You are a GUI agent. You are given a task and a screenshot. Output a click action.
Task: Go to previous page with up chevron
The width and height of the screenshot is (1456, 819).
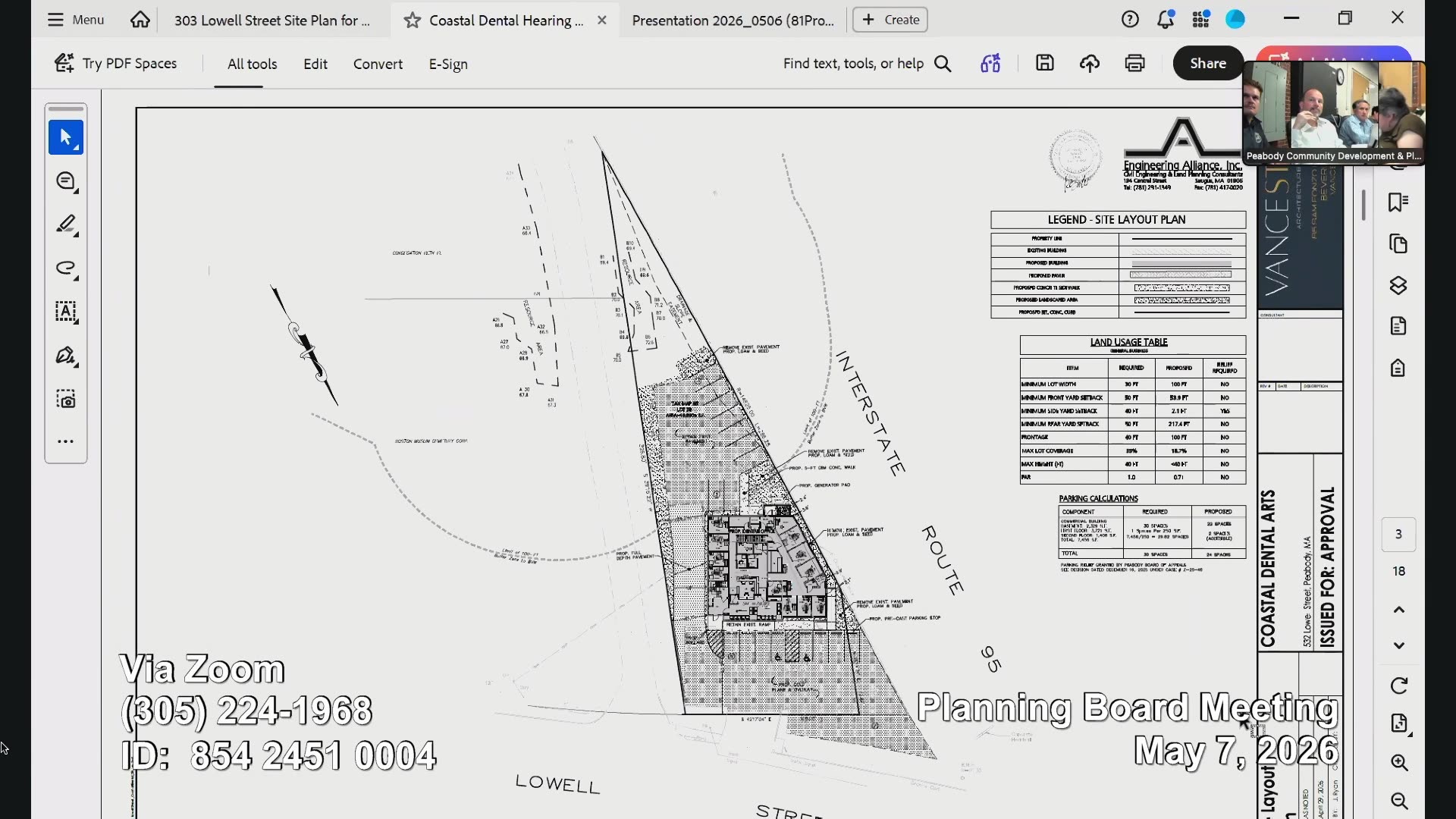(1399, 610)
